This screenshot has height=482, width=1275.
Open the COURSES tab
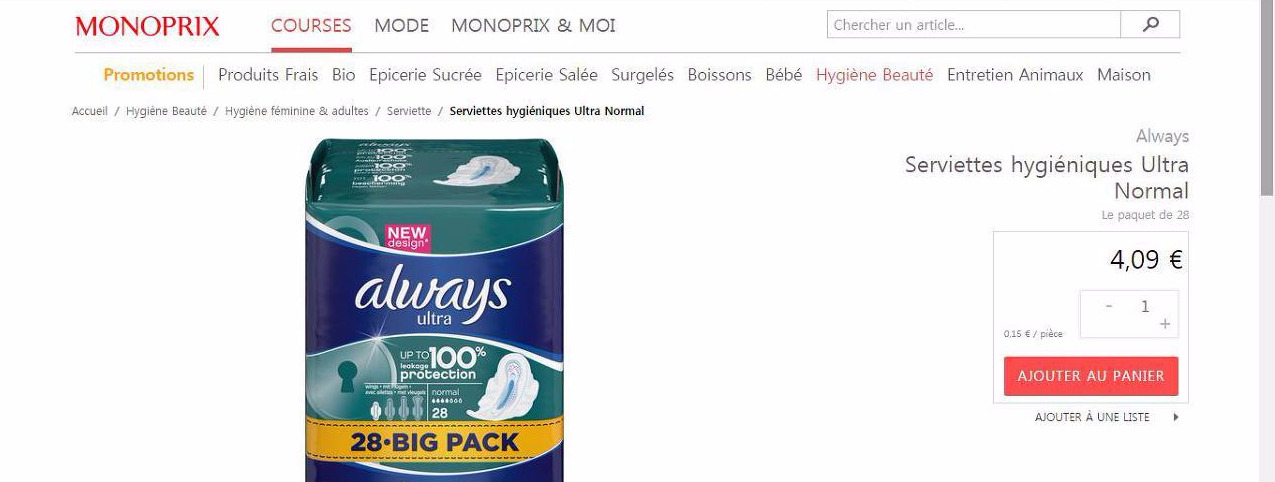(311, 26)
